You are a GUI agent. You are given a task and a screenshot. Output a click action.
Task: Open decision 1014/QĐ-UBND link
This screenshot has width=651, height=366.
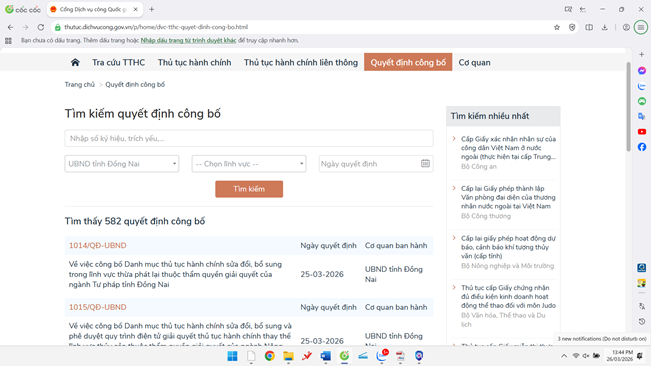pyautogui.click(x=98, y=245)
